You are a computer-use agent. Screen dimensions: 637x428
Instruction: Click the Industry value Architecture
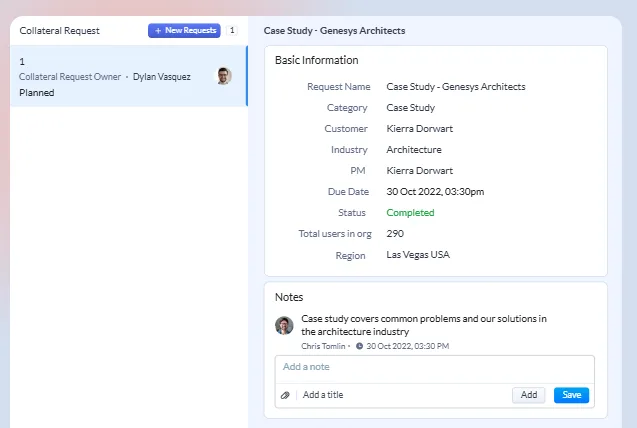pyautogui.click(x=414, y=150)
